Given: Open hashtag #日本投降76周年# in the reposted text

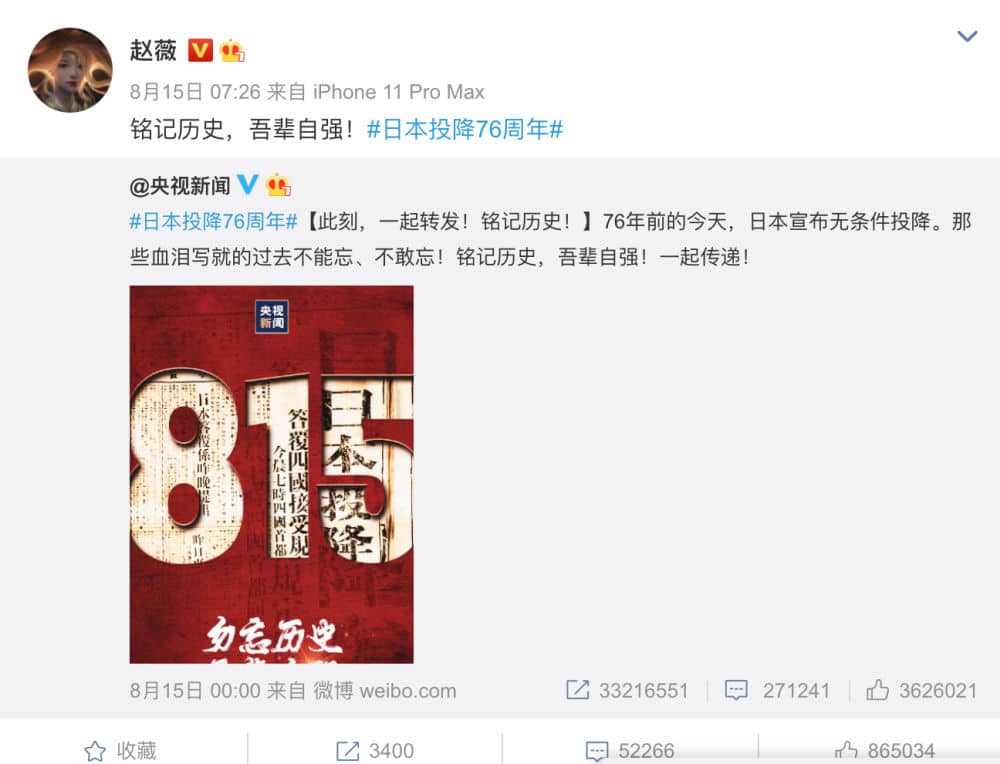Looking at the screenshot, I should coord(214,221).
